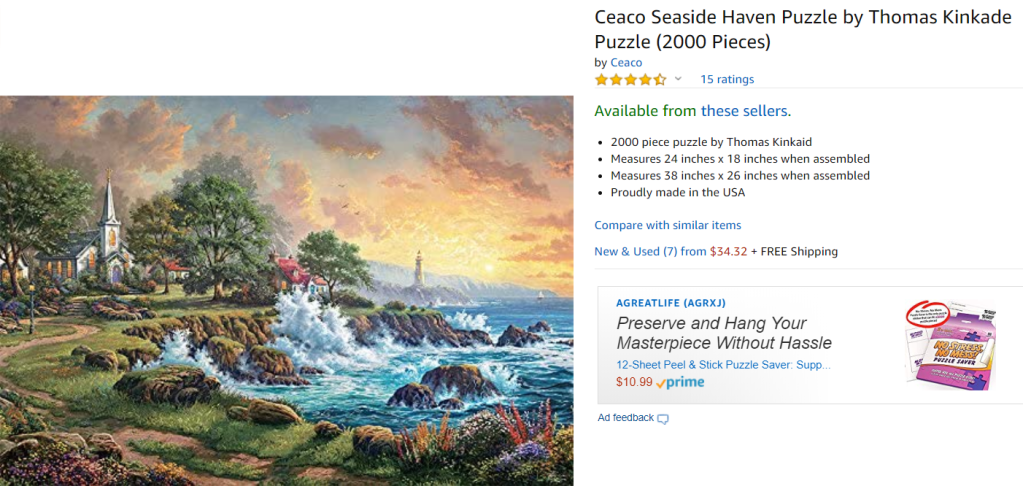Click the $34.32 price
Image resolution: width=1023 pixels, height=486 pixels.
[x=728, y=251]
